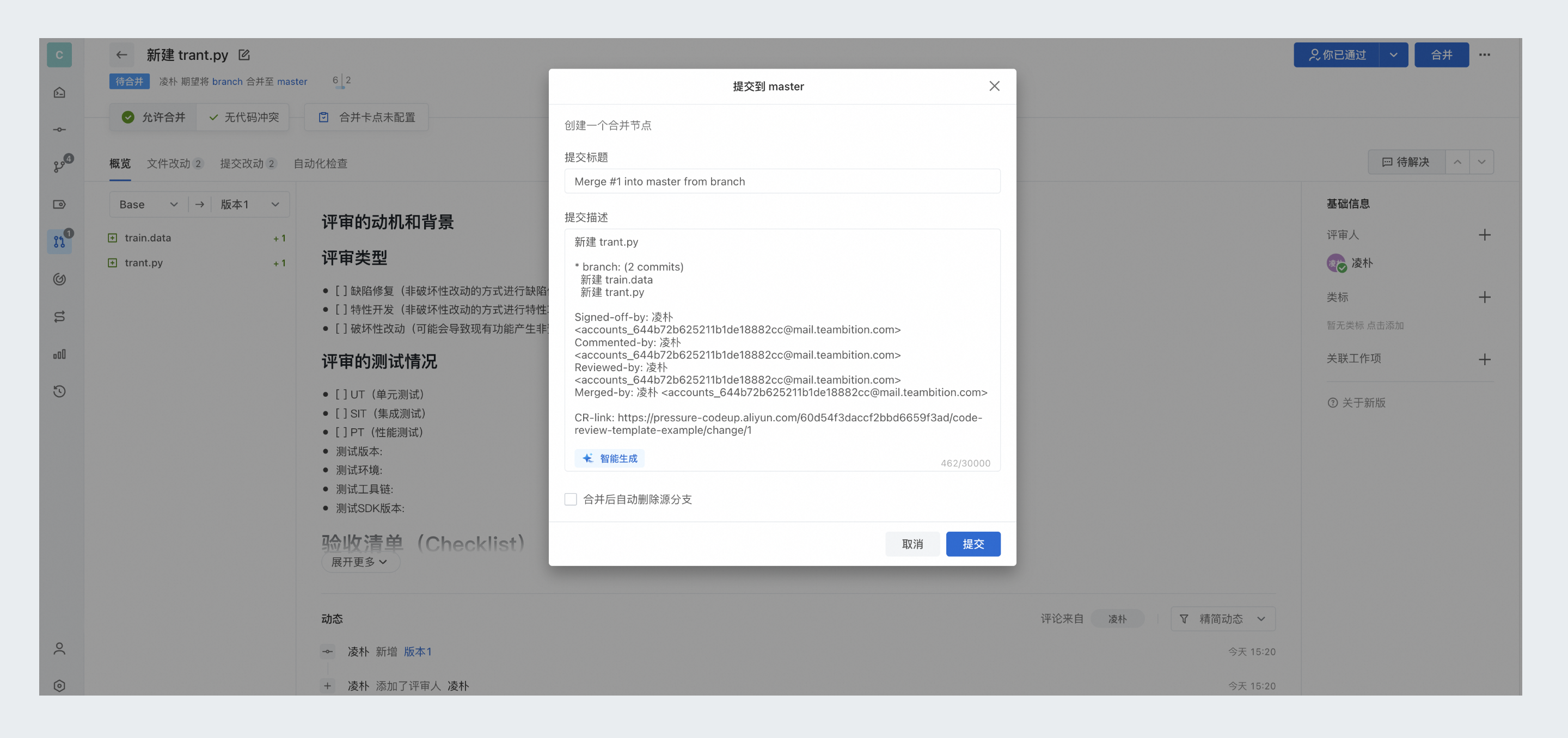Click reviewer 凌朴 avatar
Screen dimensions: 1568x738
(x=1336, y=263)
